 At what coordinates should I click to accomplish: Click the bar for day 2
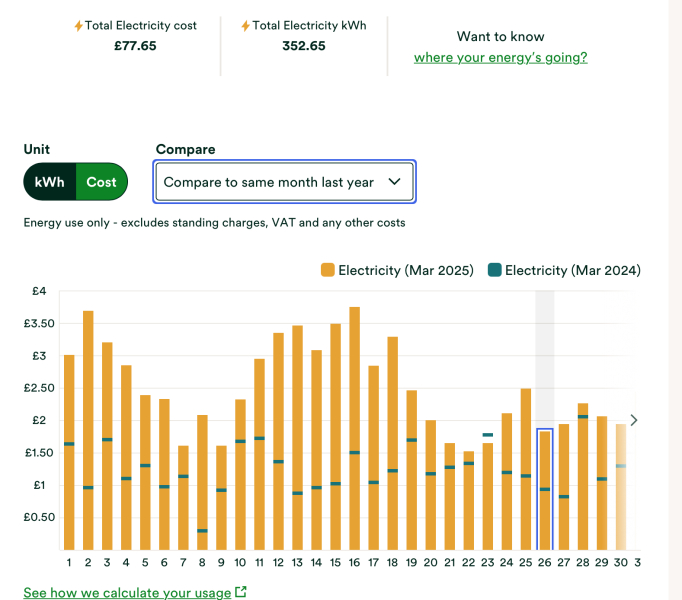(x=88, y=430)
